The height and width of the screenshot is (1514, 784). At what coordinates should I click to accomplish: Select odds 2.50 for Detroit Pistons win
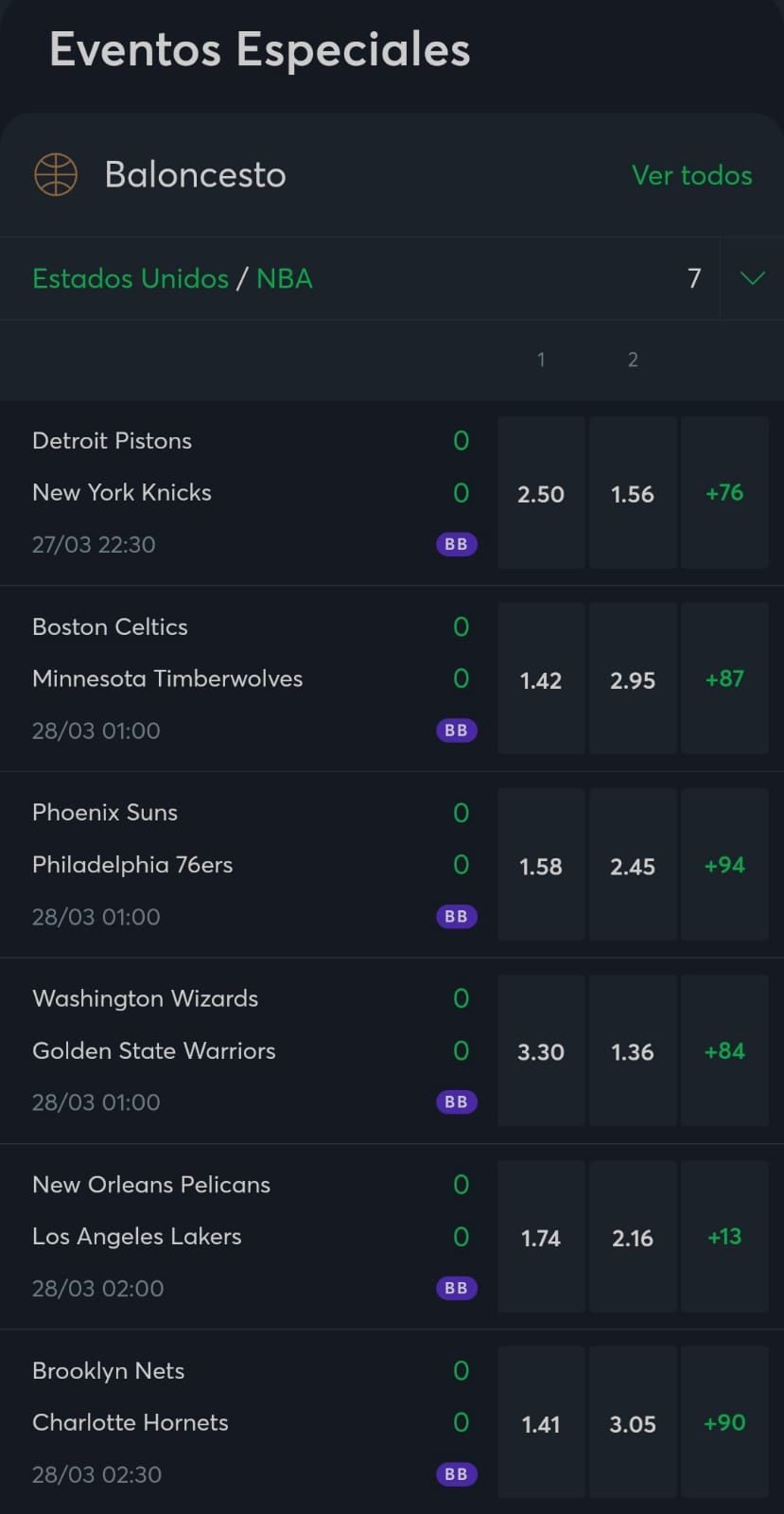coord(541,493)
